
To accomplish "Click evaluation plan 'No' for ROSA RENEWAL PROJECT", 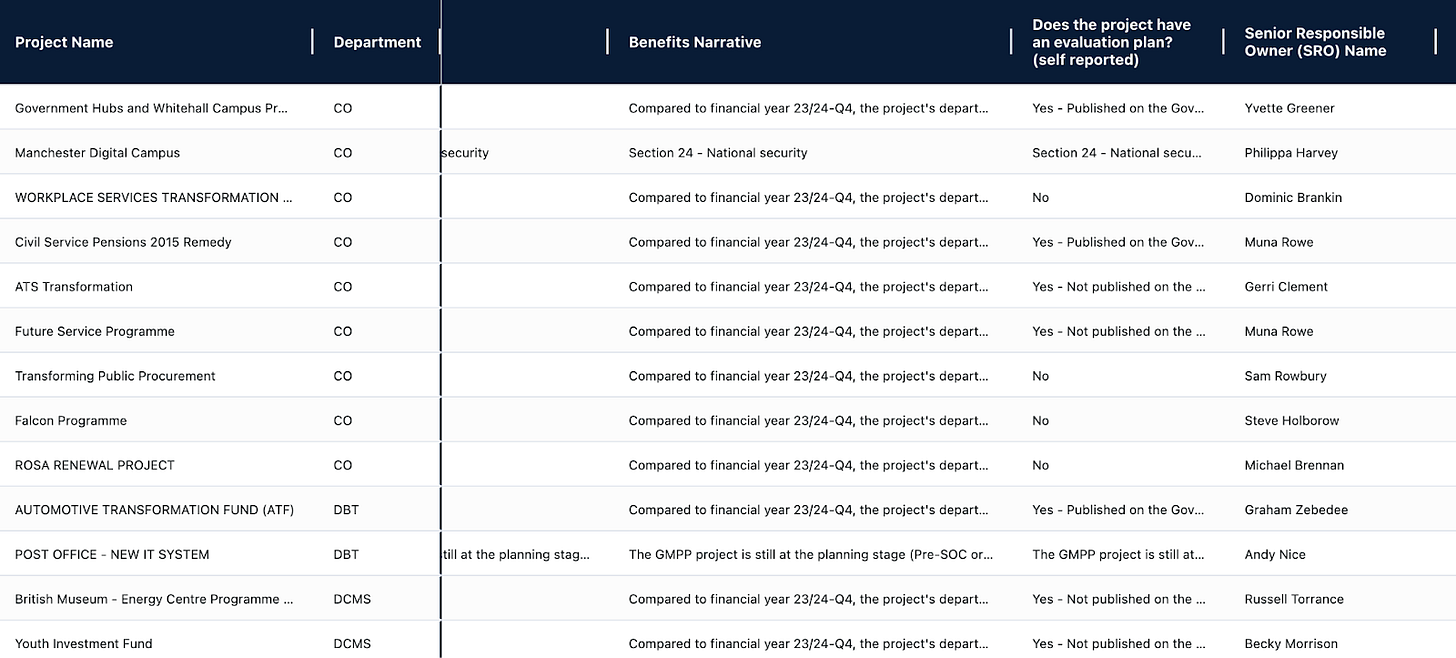I will 1041,465.
